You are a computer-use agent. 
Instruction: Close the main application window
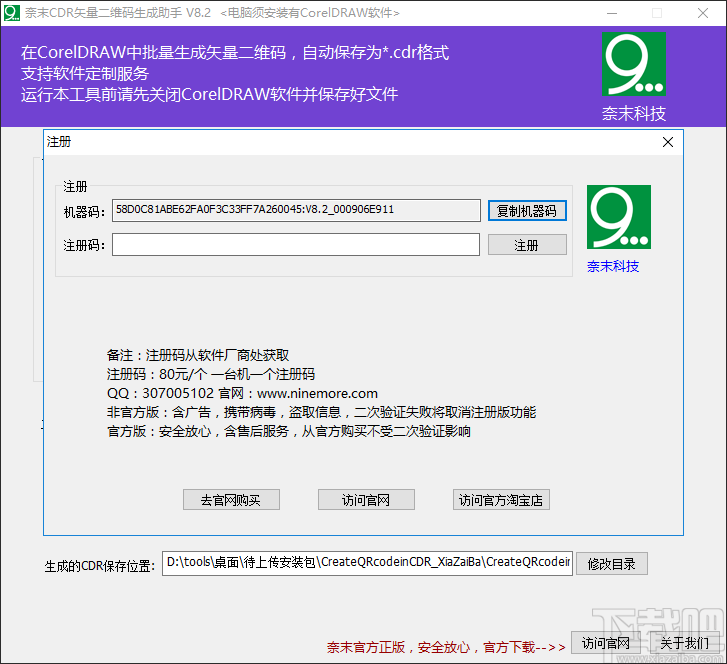tap(703, 13)
